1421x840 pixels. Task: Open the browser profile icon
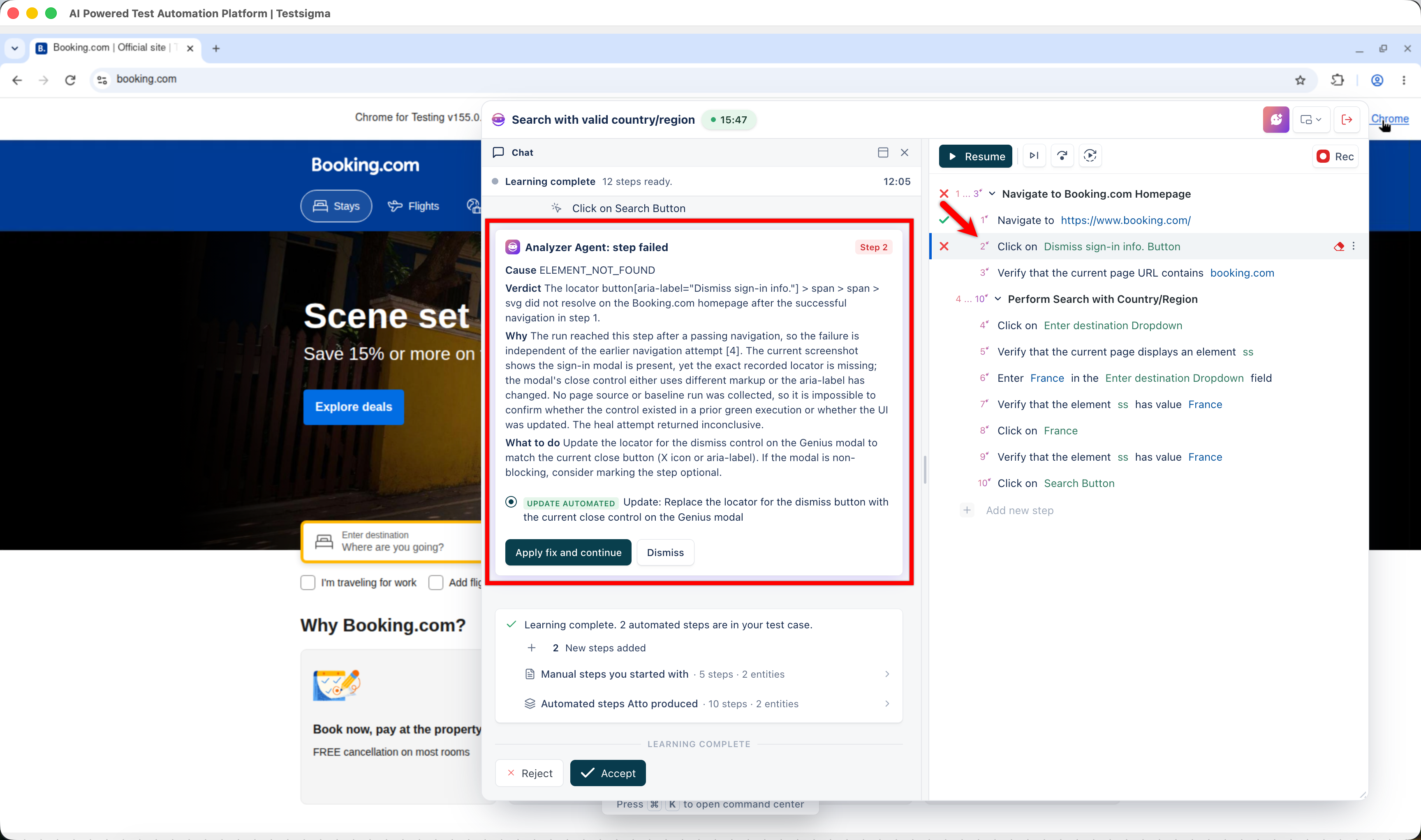(x=1377, y=80)
